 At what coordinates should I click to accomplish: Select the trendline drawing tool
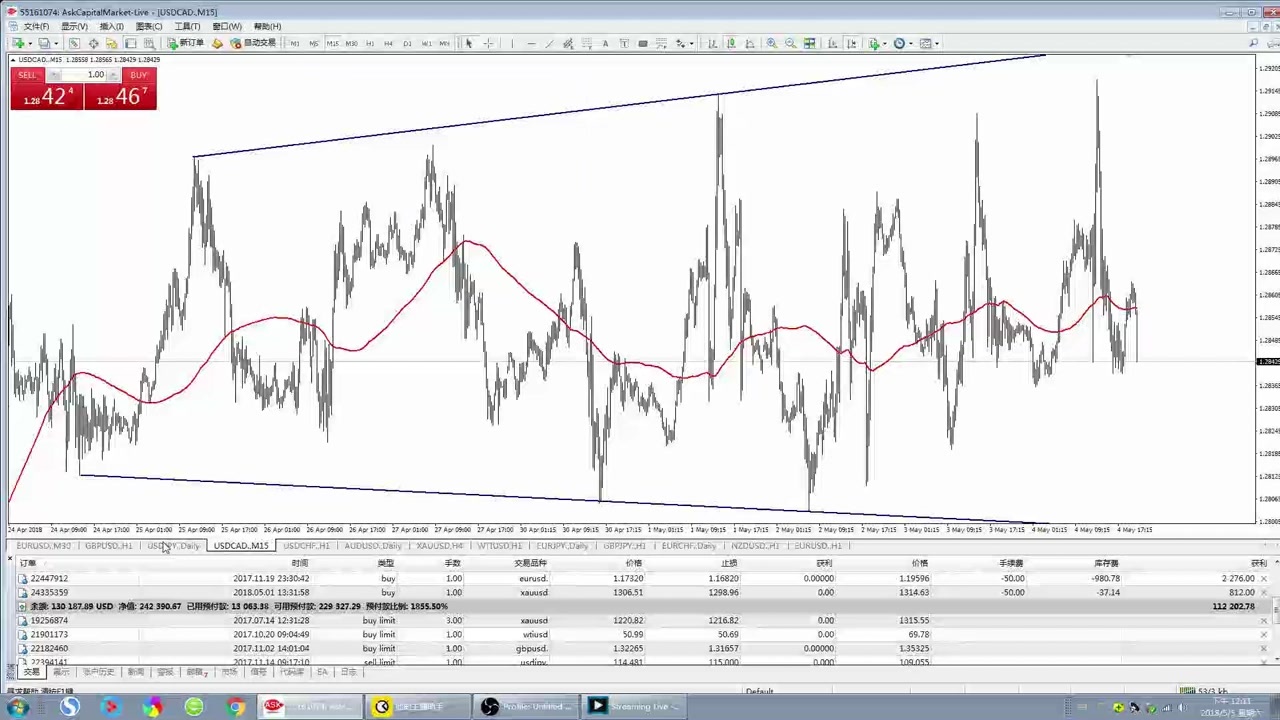549,43
